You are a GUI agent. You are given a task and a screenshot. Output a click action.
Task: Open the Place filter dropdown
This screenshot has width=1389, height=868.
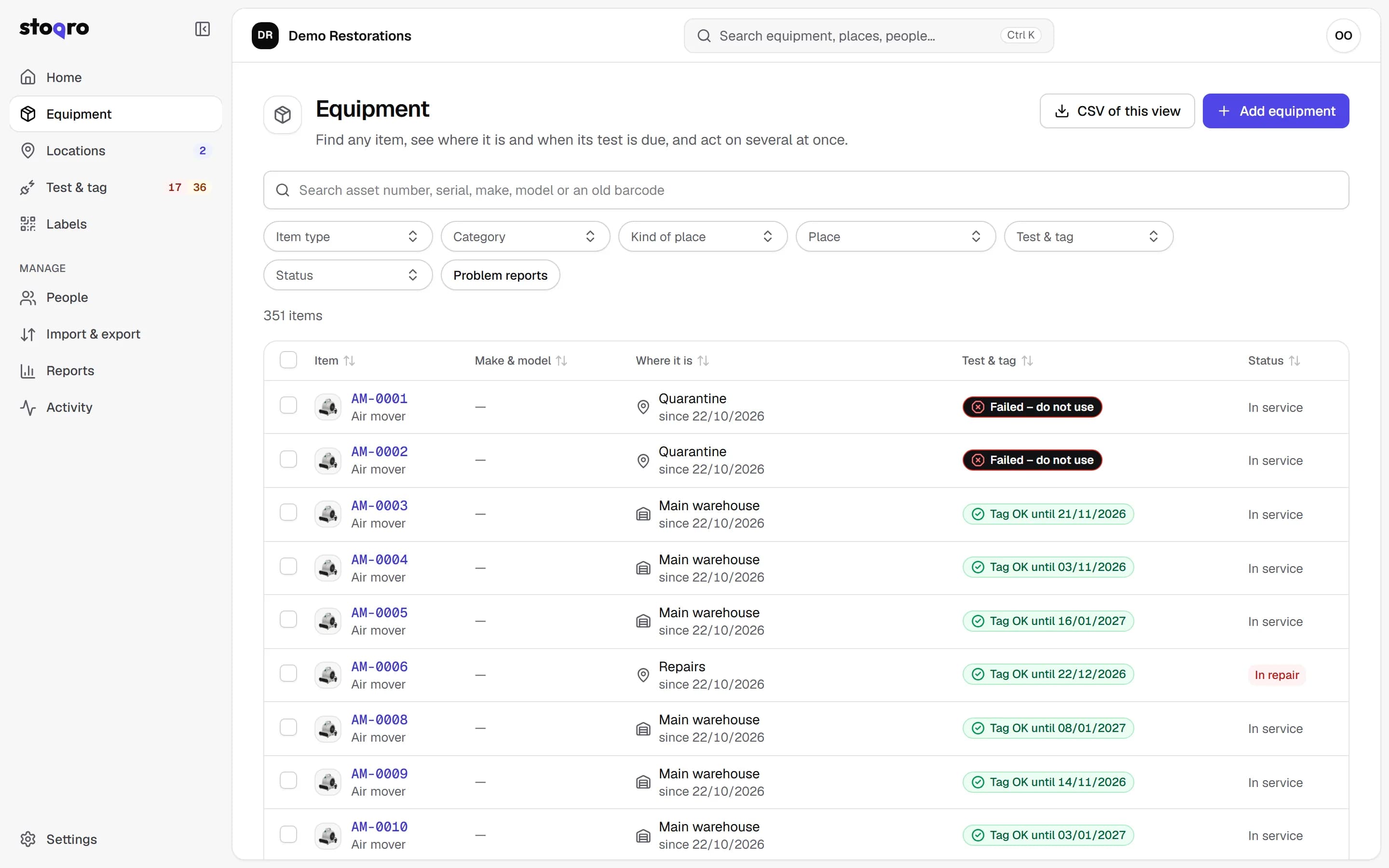coord(896,236)
